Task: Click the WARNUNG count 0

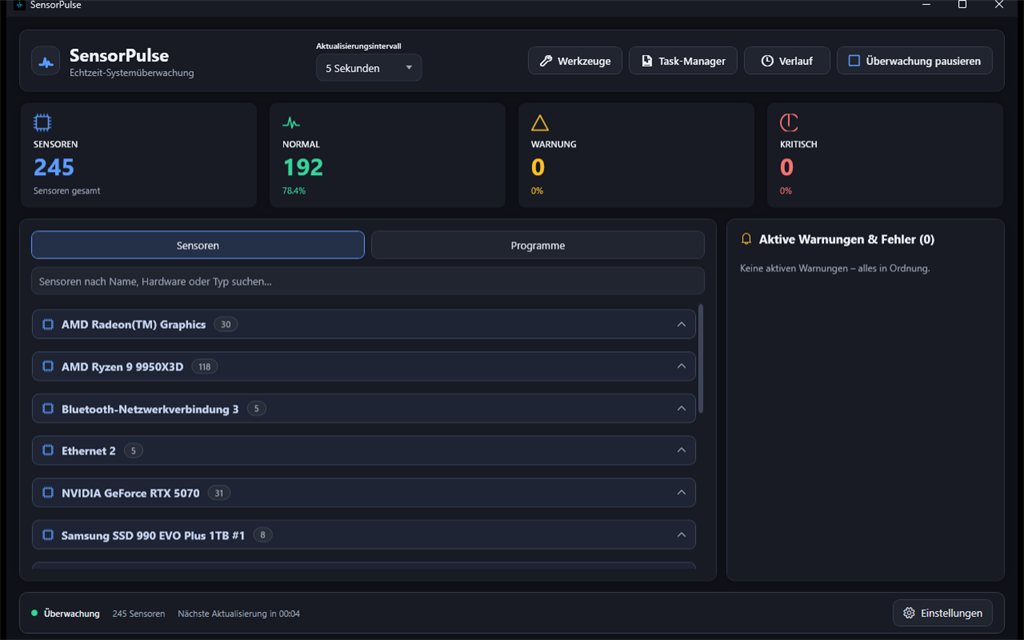Action: (537, 167)
